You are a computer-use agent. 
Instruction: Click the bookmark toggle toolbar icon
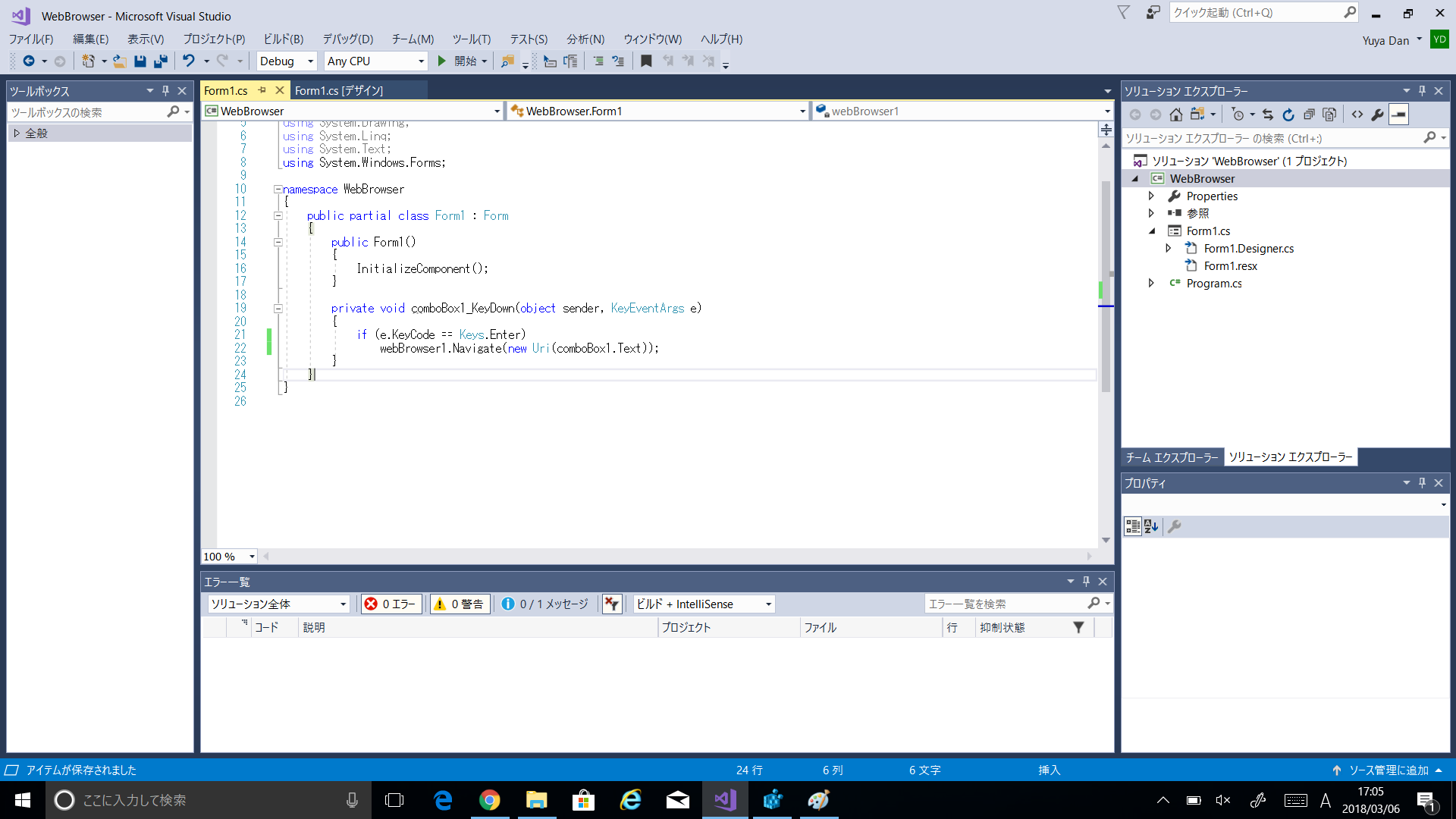pyautogui.click(x=646, y=61)
